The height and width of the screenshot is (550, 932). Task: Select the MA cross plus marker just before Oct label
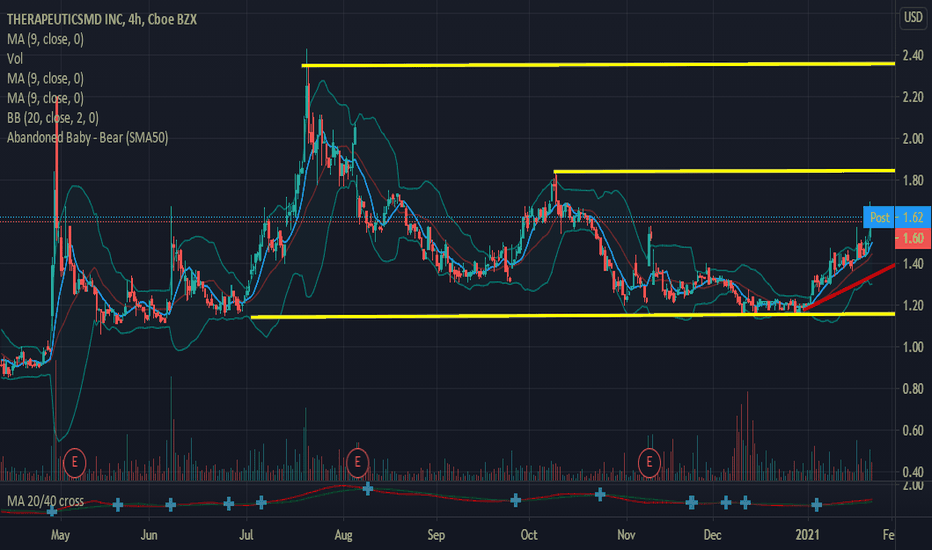(515, 500)
